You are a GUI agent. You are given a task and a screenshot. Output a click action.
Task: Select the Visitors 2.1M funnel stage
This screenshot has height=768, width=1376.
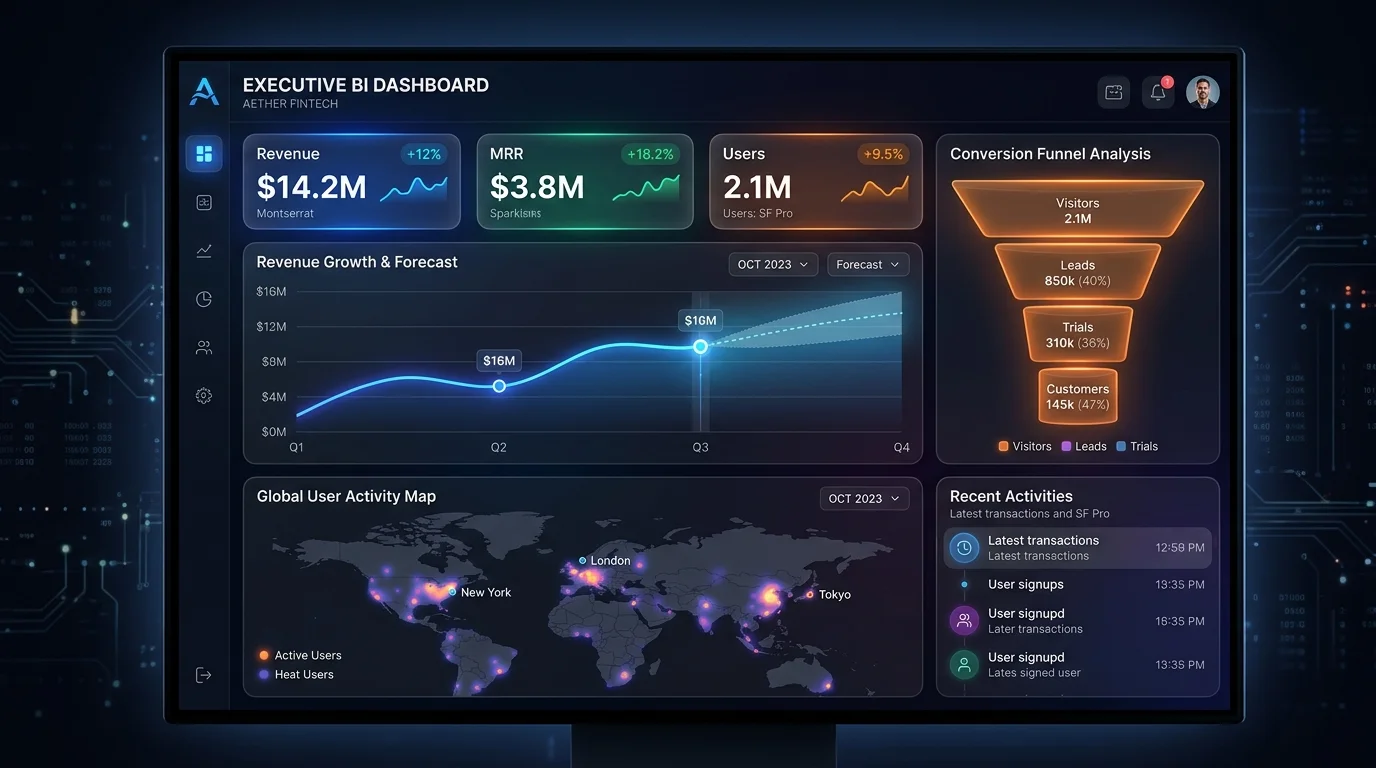[x=1078, y=210]
